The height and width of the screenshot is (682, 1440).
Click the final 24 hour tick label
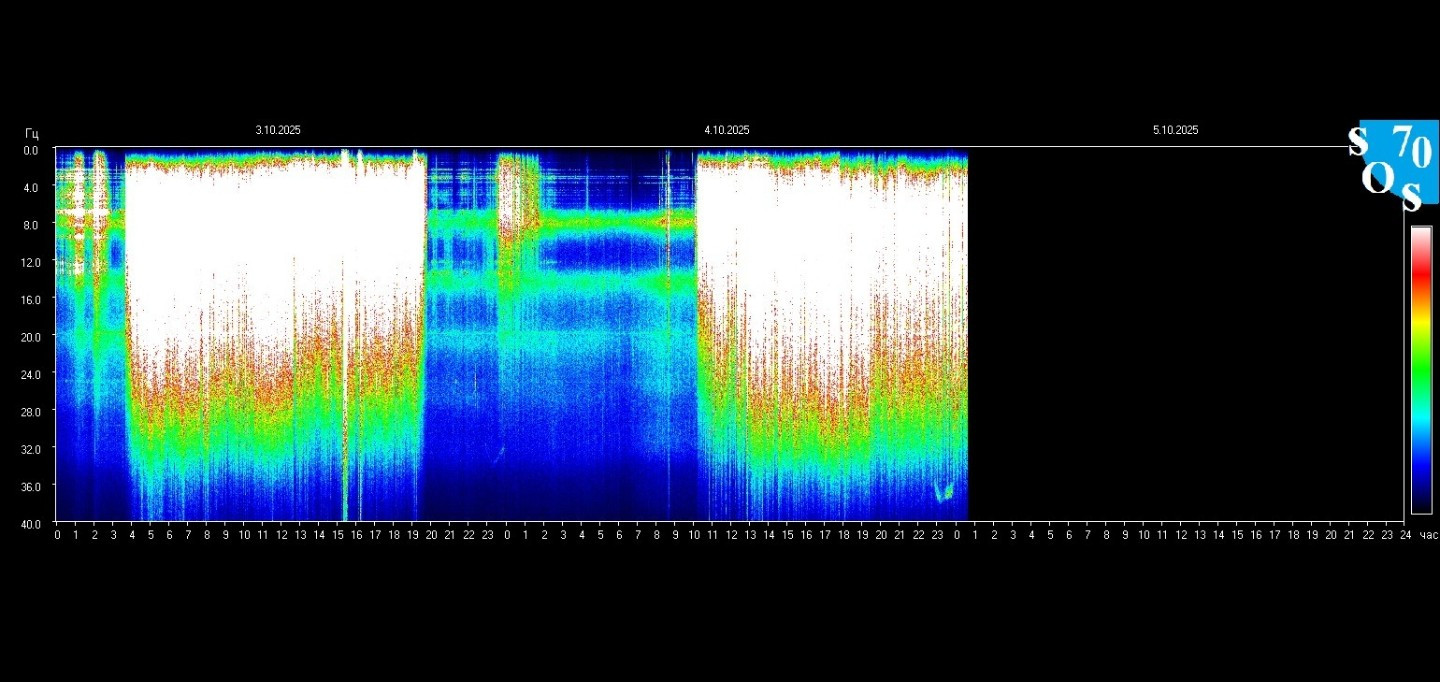pos(1405,536)
